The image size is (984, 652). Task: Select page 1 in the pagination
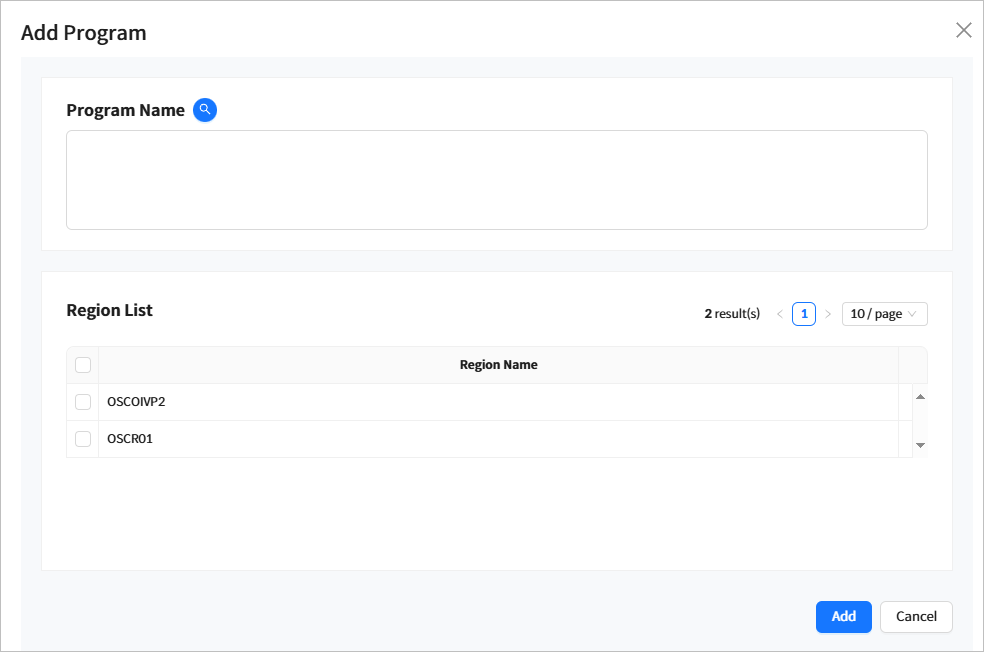coord(804,313)
